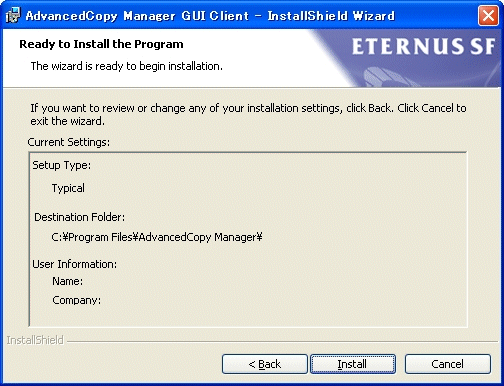Click 'Ready to Install the Program' heading
The width and height of the screenshot is (504, 386).
click(101, 44)
